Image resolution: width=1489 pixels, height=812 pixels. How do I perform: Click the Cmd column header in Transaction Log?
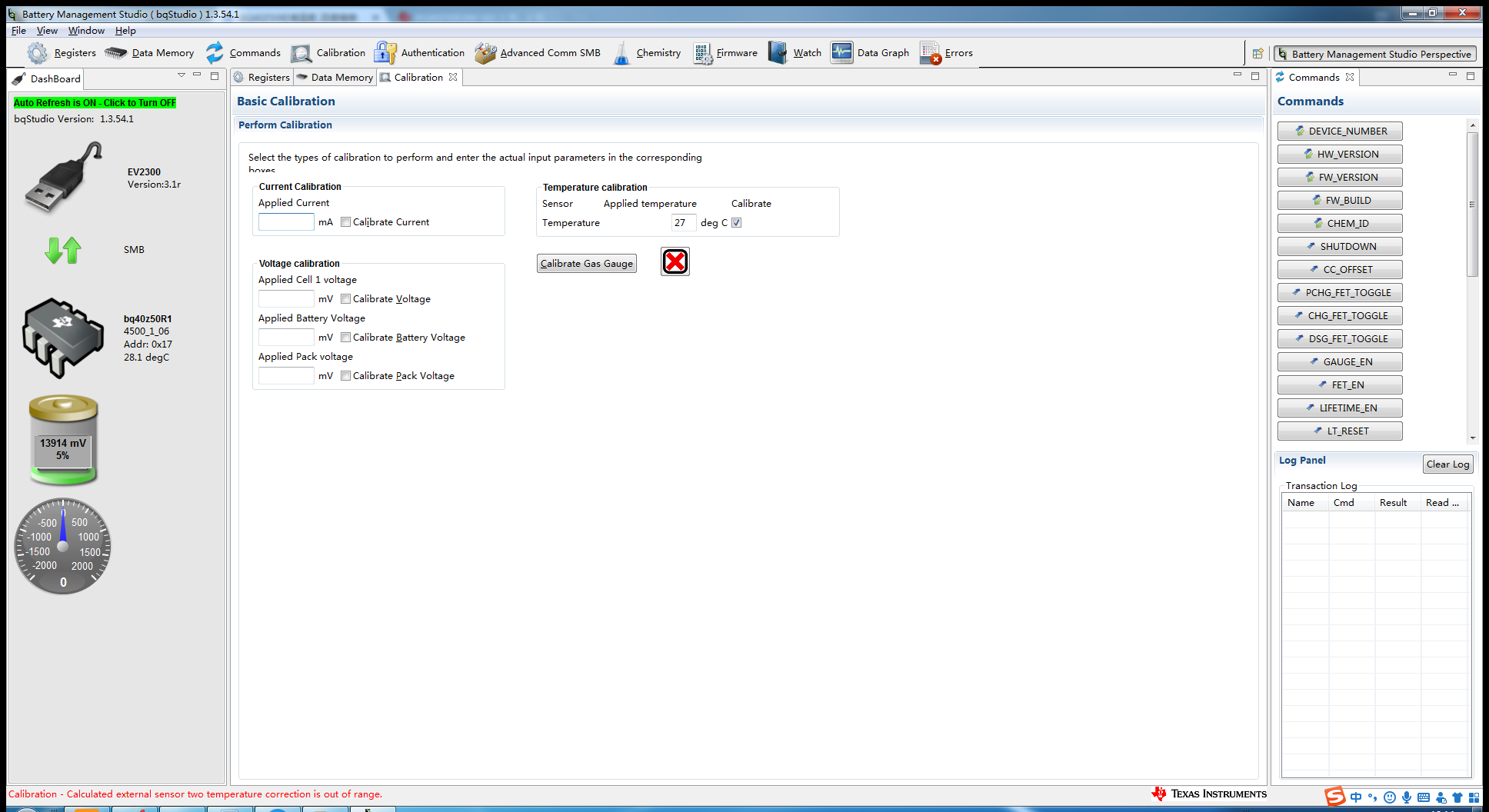click(x=1351, y=503)
